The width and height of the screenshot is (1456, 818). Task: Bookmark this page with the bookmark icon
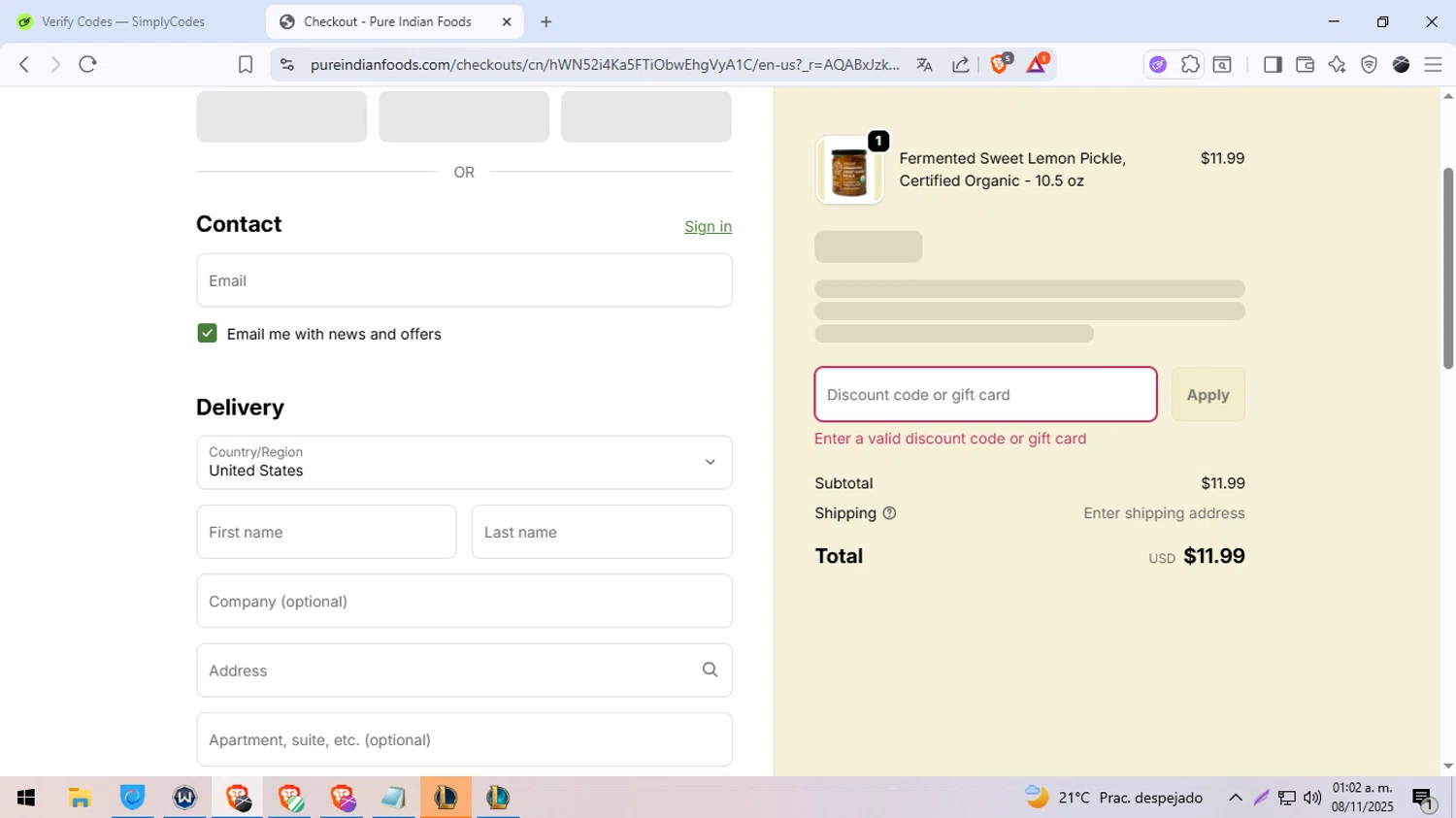pos(246,64)
